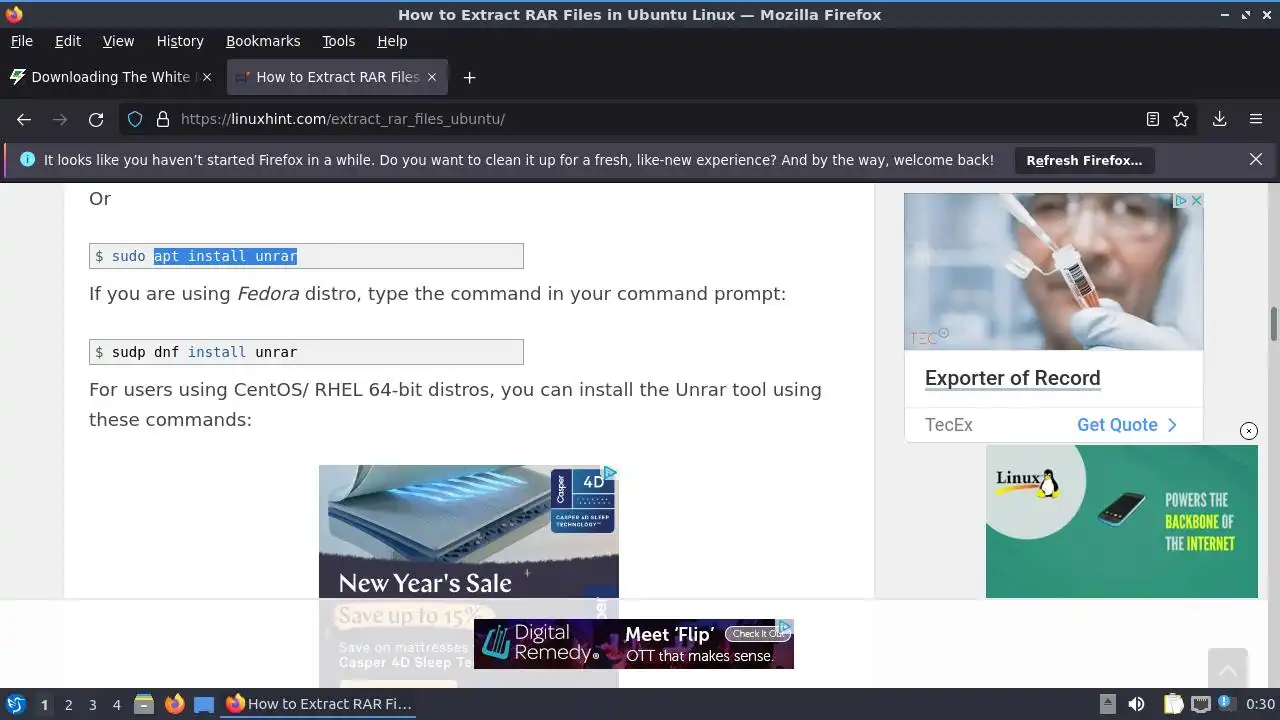The width and height of the screenshot is (1280, 720).
Task: Launch the file manager from taskbar
Action: pyautogui.click(x=144, y=704)
